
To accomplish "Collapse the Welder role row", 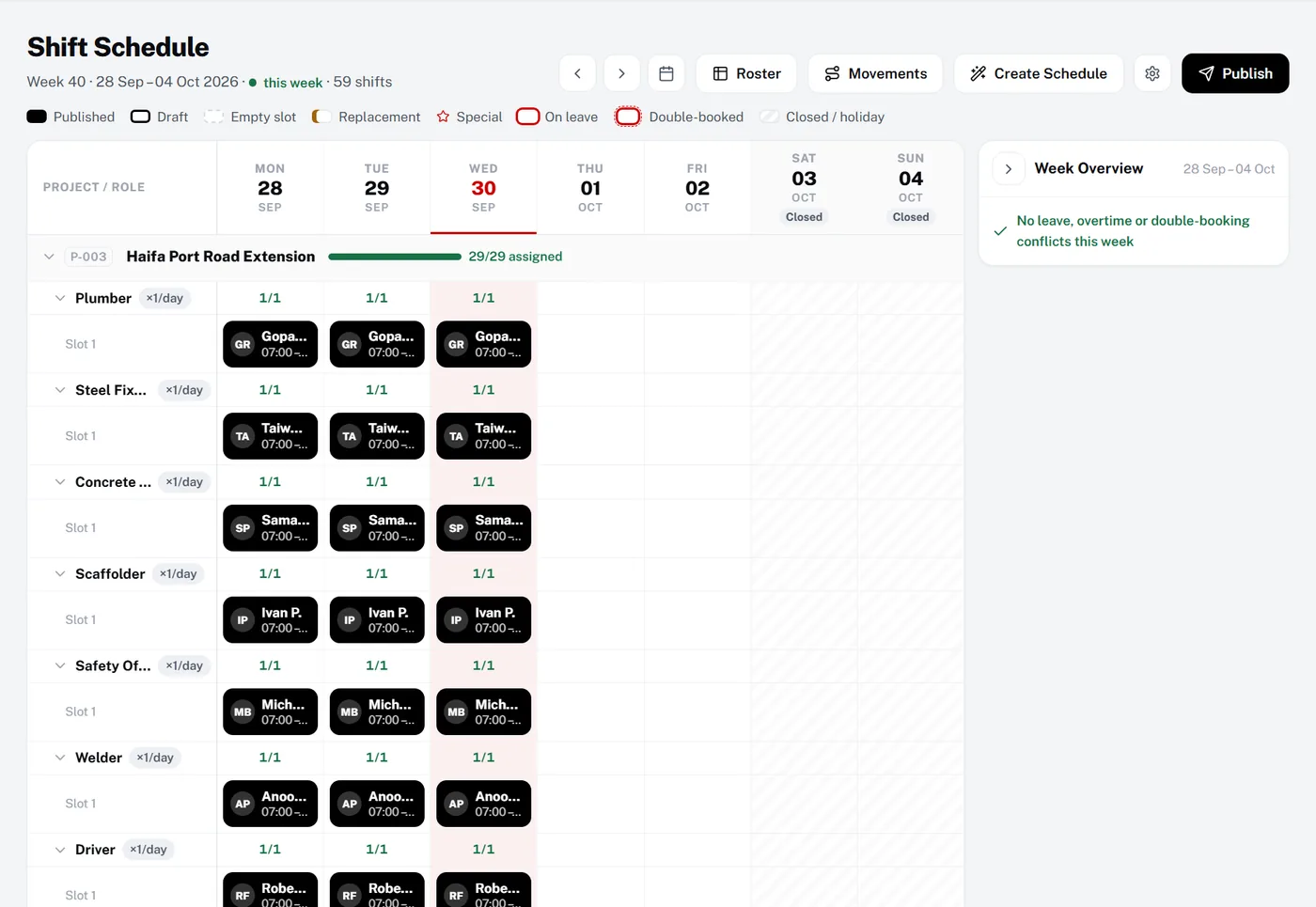I will [x=60, y=758].
